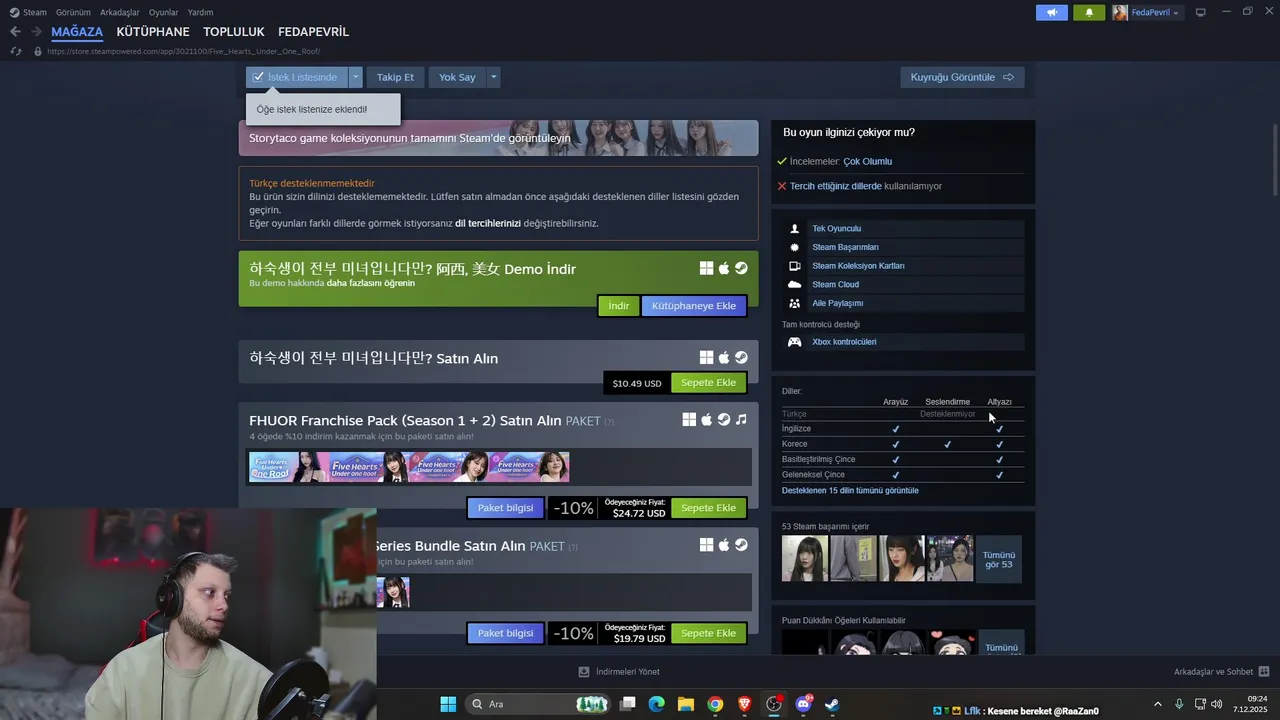Click the SteamOS icon on the Satın Alın row
This screenshot has width=1280, height=720.
pos(741,357)
